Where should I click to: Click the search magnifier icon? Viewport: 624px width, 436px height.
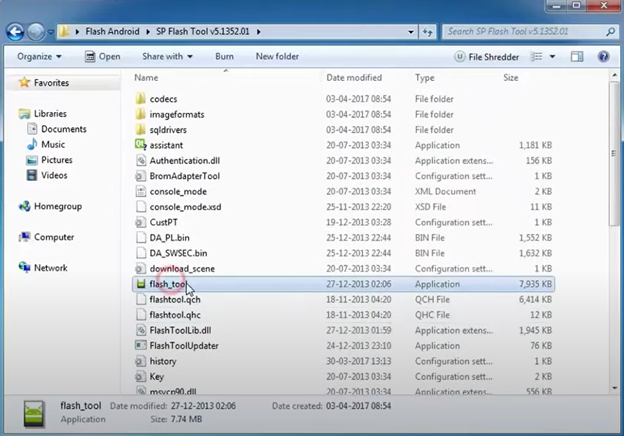[x=610, y=31]
